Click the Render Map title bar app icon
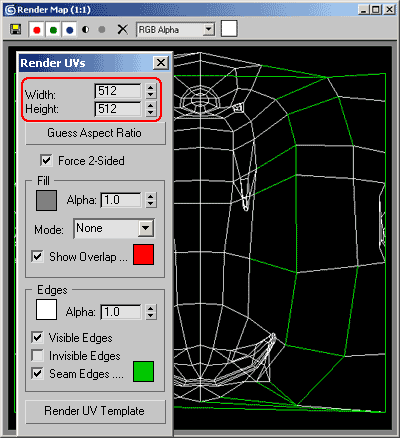Image resolution: width=400 pixels, height=438 pixels. point(10,10)
